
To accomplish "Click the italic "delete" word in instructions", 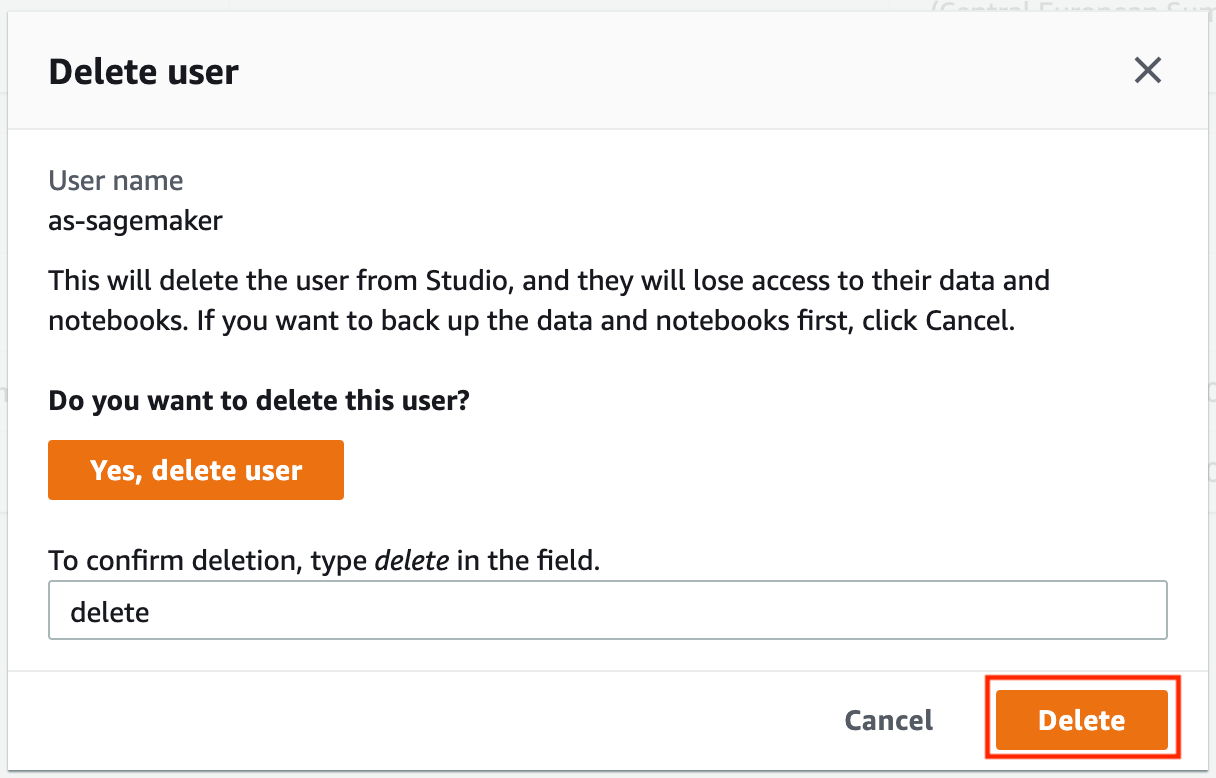I will (x=411, y=560).
